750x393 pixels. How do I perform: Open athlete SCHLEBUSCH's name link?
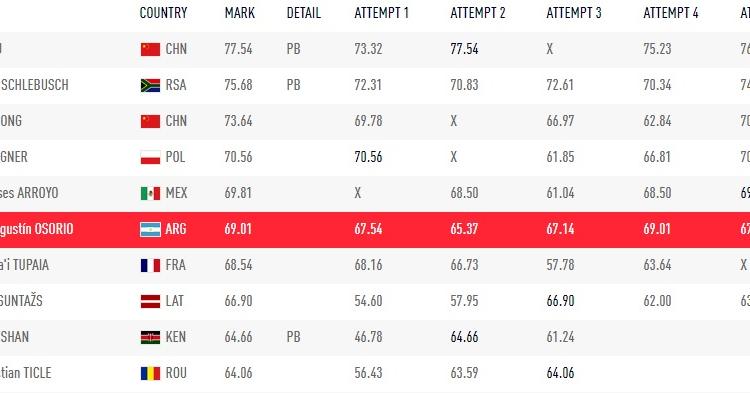point(34,85)
